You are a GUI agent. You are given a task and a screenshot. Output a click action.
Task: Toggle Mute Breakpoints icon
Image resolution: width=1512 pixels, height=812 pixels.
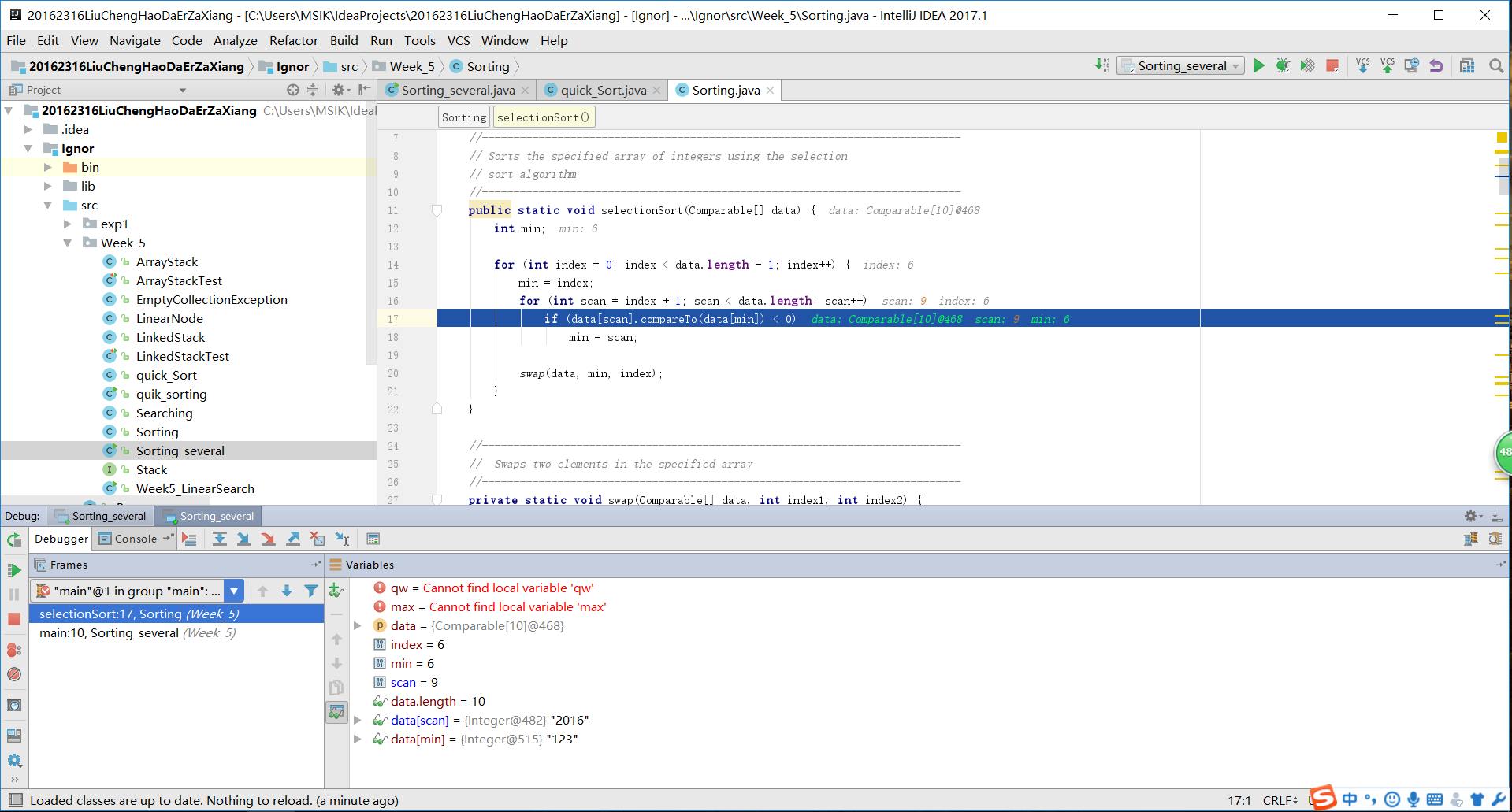click(x=14, y=674)
